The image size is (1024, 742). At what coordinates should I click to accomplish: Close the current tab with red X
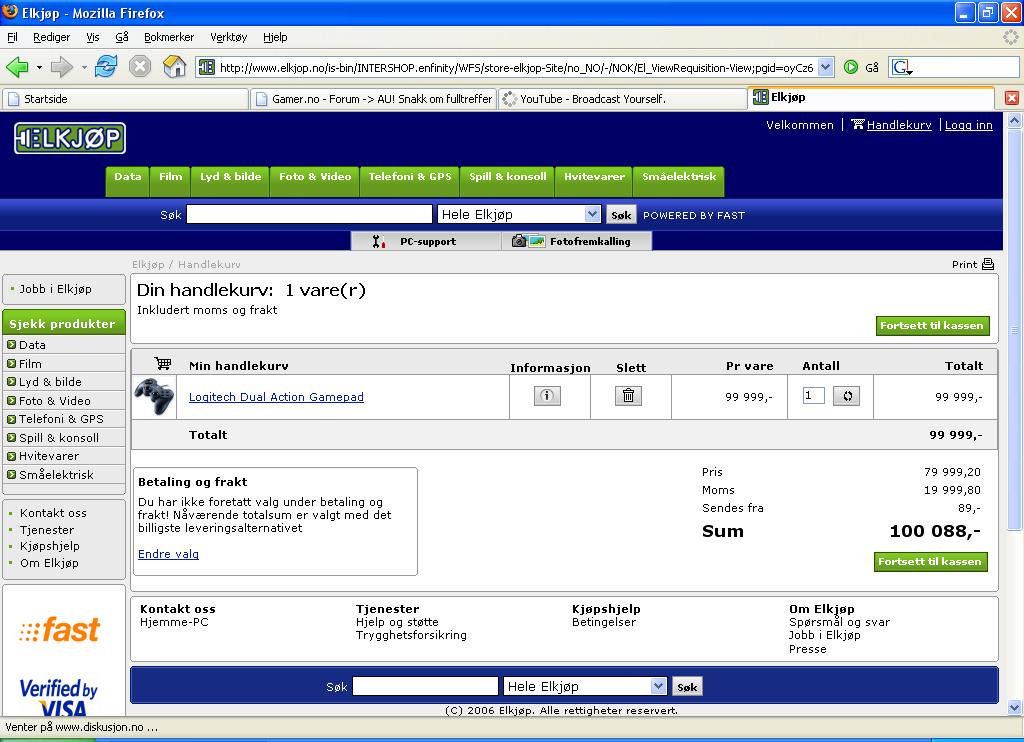tap(1012, 98)
